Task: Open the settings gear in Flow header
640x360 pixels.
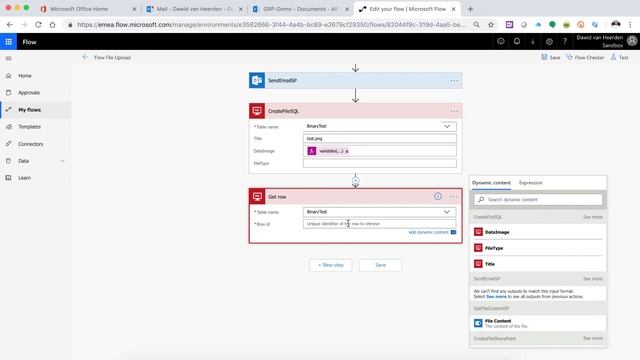Action: tap(549, 41)
